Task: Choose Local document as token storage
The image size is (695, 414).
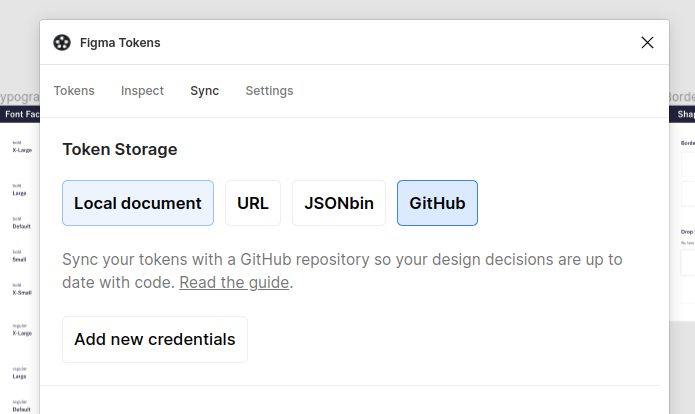Action: tap(138, 203)
